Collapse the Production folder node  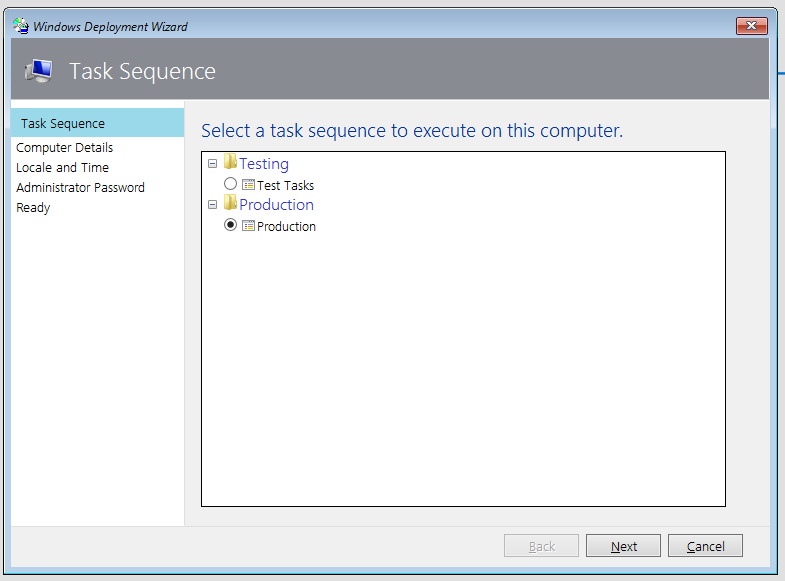tap(212, 205)
